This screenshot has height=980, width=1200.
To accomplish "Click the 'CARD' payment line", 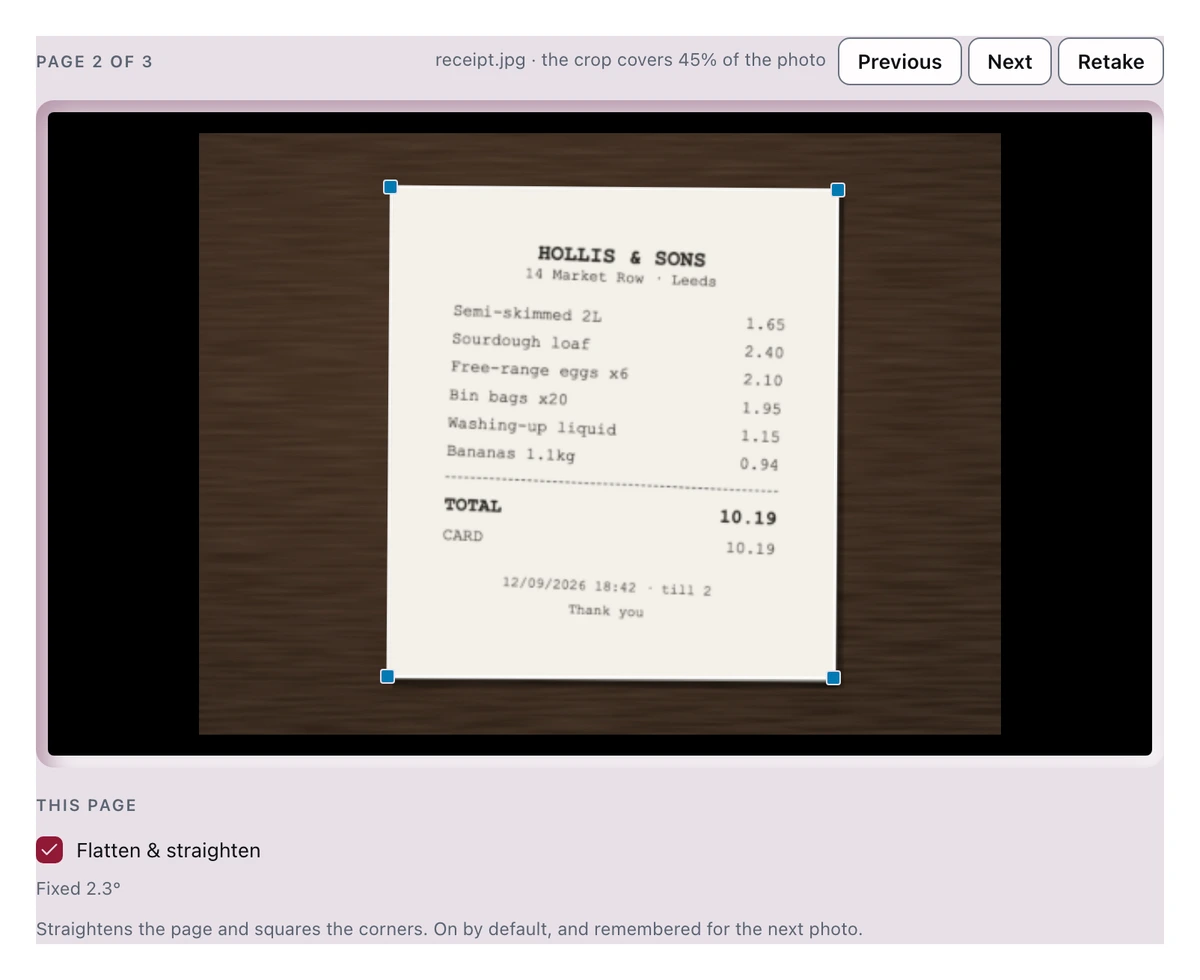I will (463, 535).
